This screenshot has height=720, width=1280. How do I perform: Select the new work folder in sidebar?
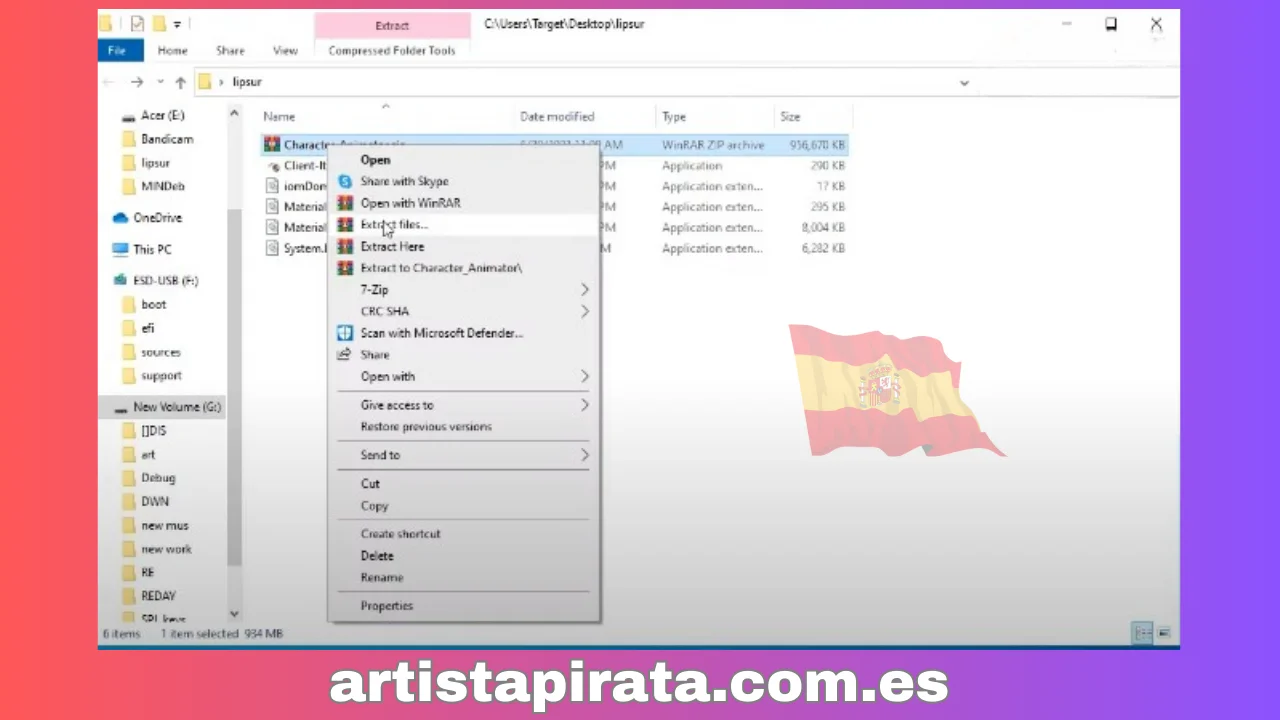(166, 549)
